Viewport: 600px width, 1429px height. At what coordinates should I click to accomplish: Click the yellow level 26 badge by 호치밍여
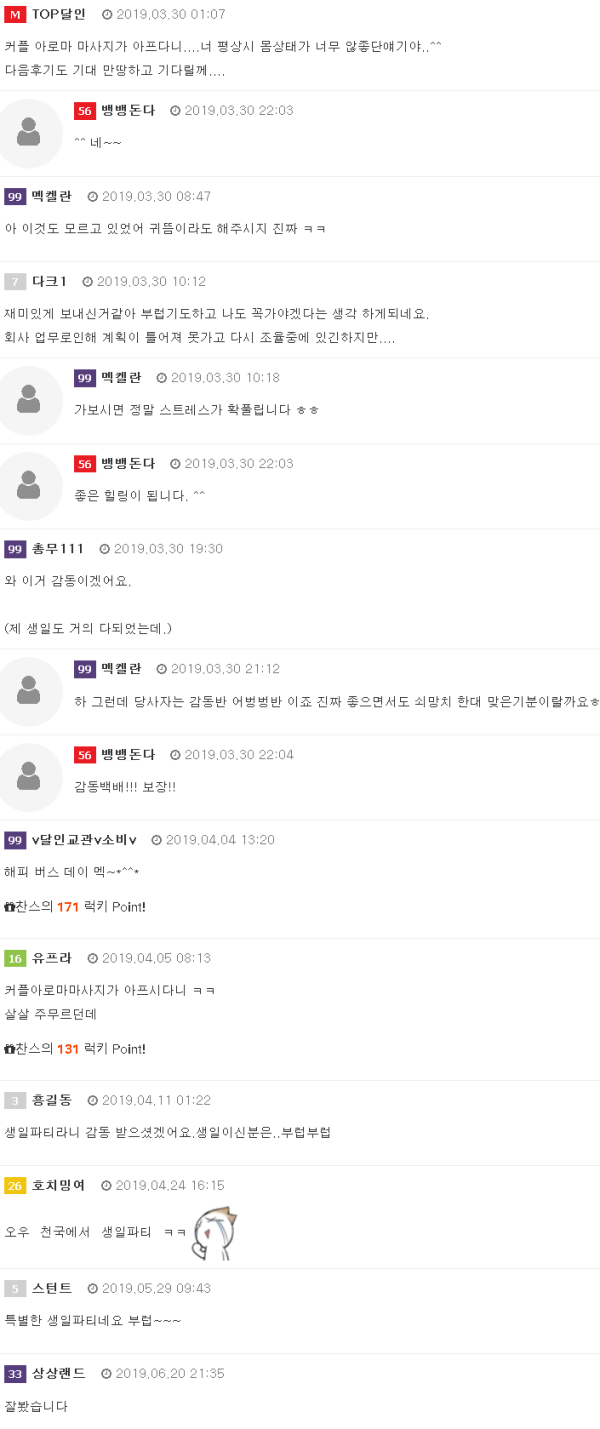click(15, 1185)
